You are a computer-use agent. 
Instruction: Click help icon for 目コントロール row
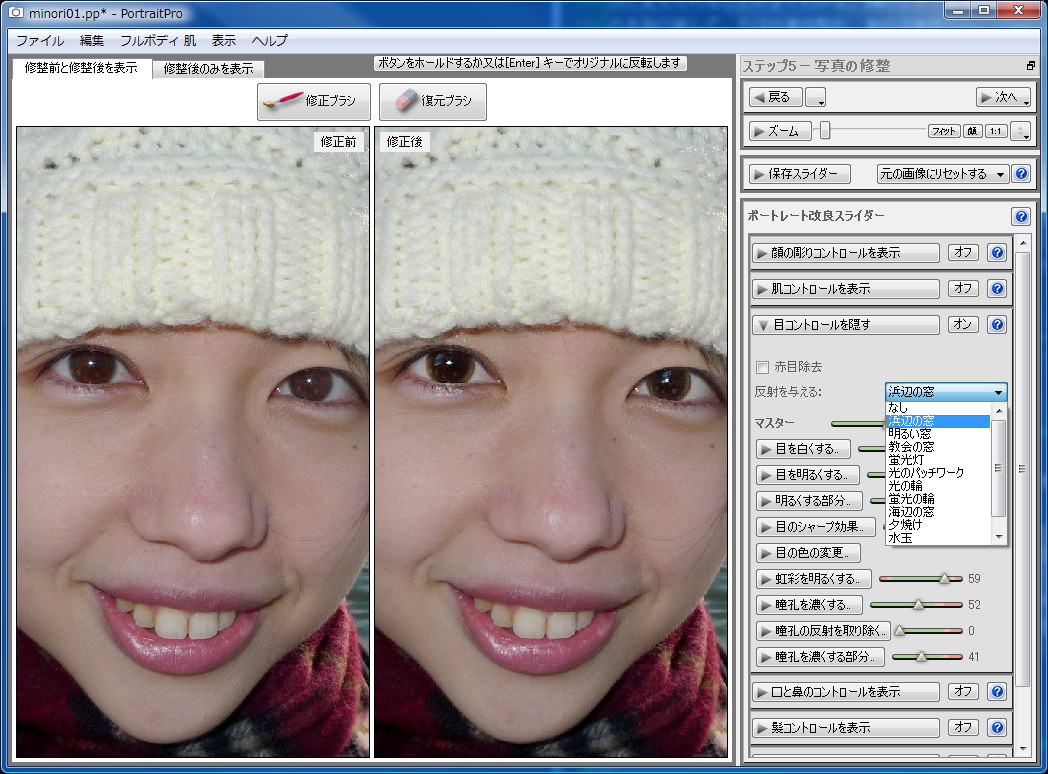997,325
